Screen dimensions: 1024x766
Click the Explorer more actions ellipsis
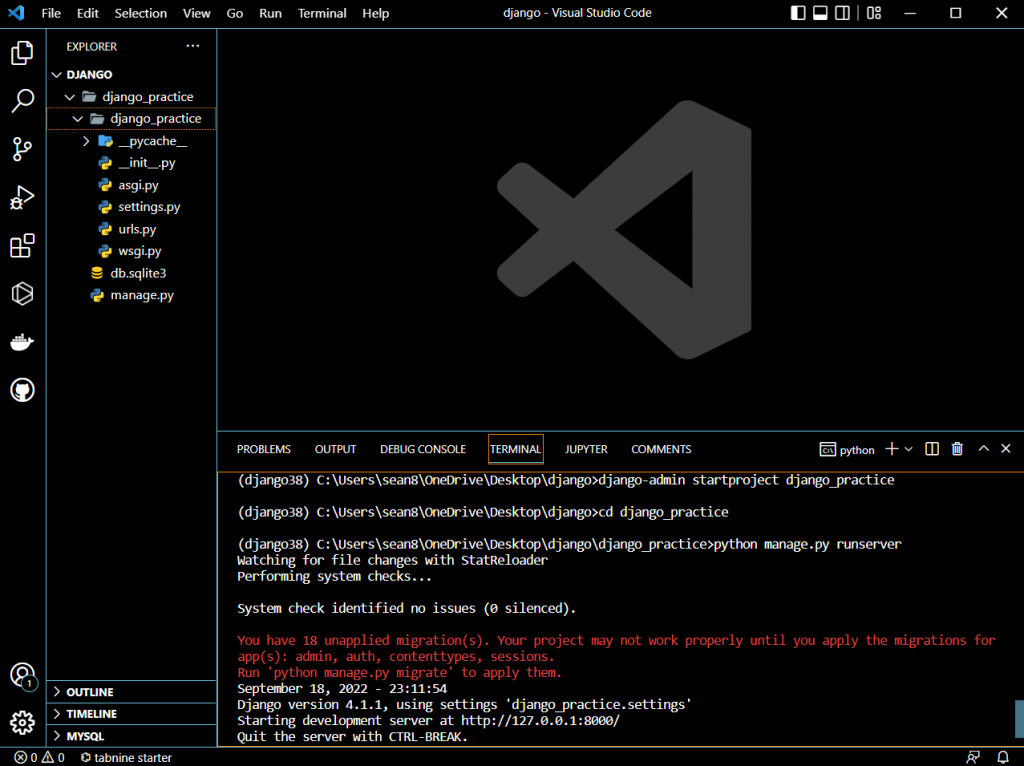point(193,46)
